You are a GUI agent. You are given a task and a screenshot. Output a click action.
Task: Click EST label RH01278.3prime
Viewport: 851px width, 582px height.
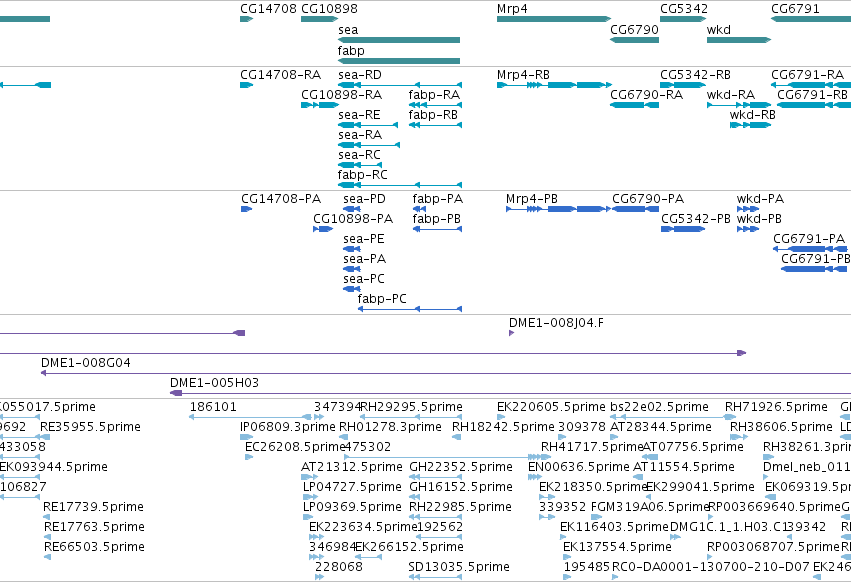coord(390,427)
